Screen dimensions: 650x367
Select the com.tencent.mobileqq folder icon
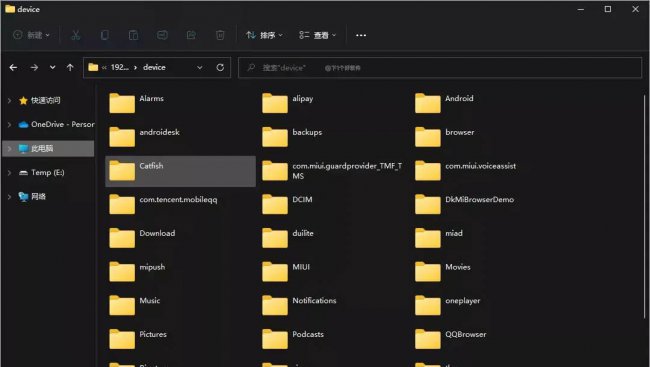point(122,204)
